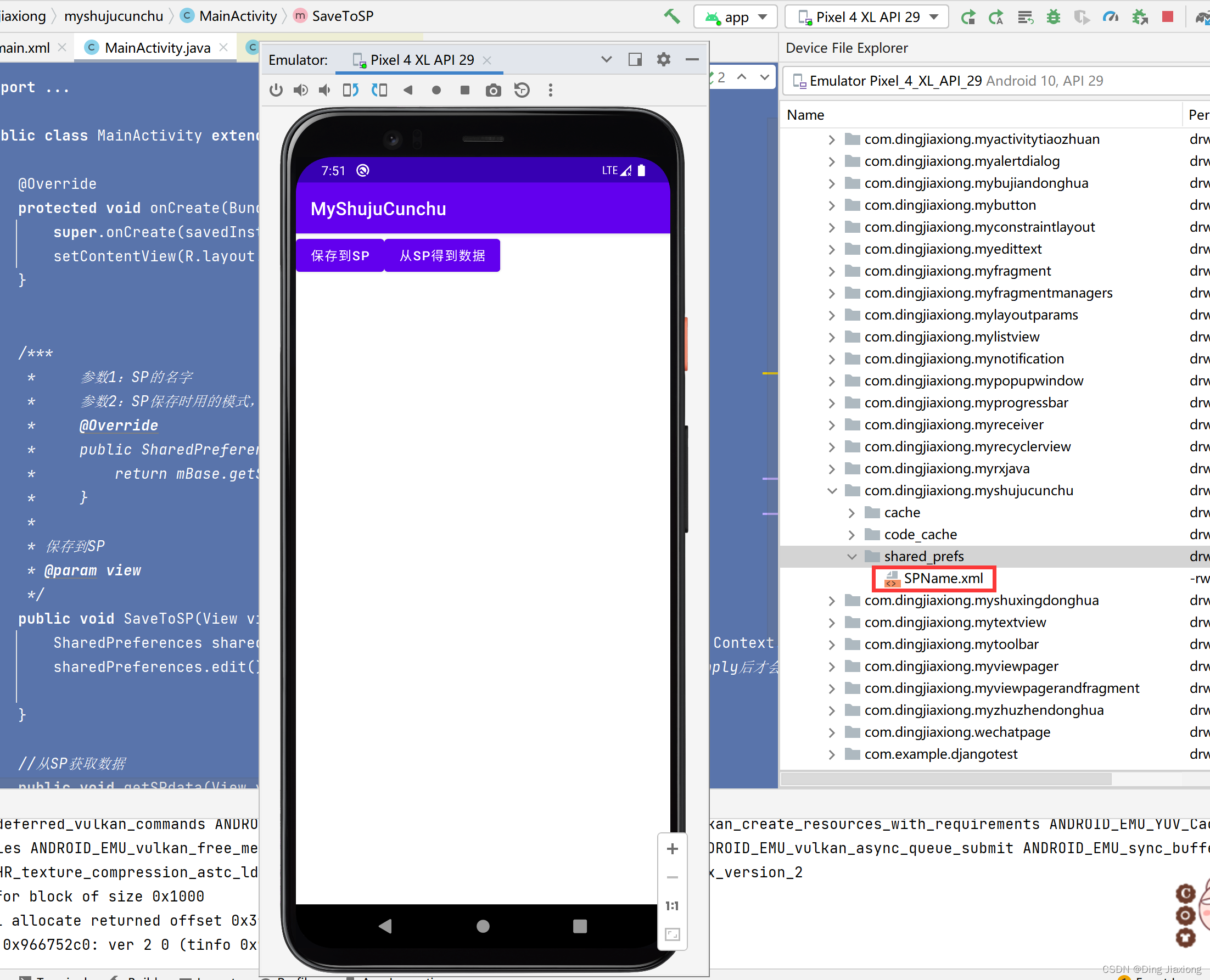Screen dimensions: 1210x980
Task: Collapse the com.dingjiaxiong.myshujucunchu folder
Action: pyautogui.click(x=832, y=491)
